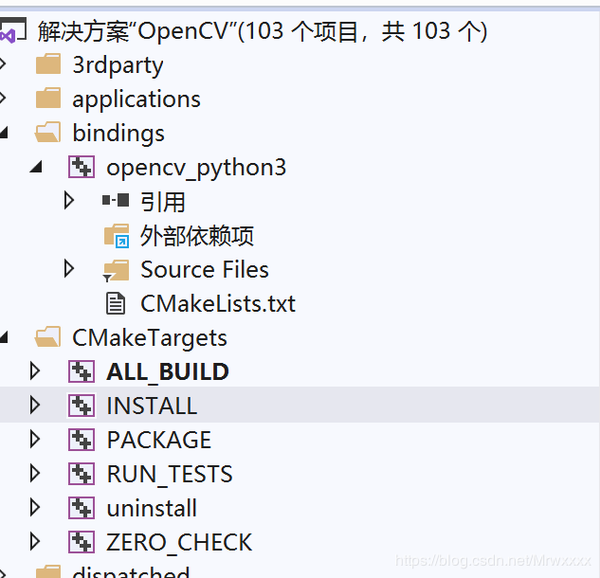The width and height of the screenshot is (600, 578).
Task: Click the PACKAGE project icon
Action: [x=82, y=439]
